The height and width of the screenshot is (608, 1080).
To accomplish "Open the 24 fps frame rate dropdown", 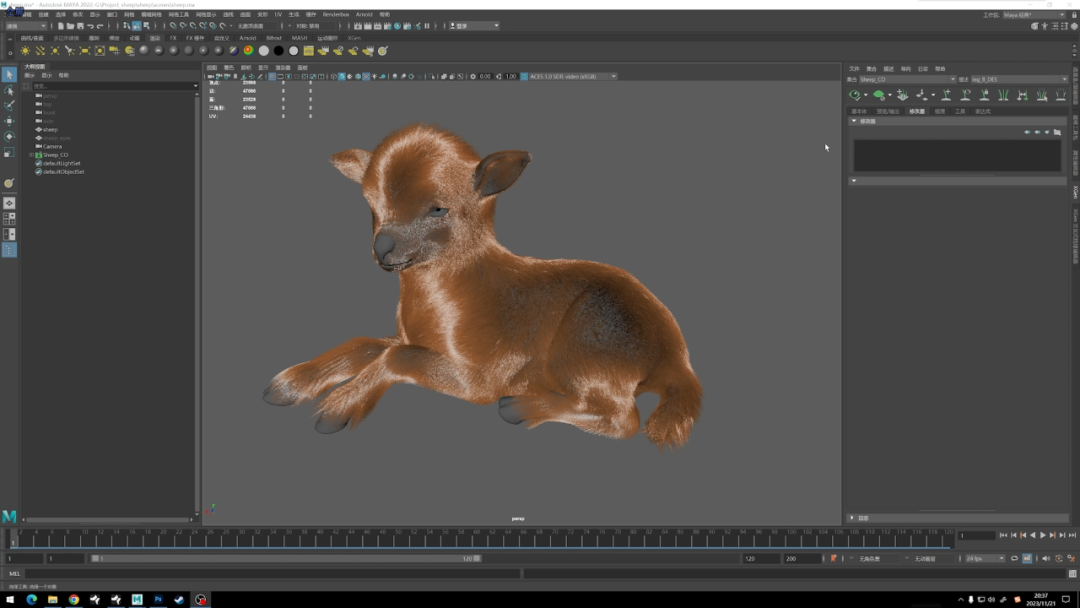I will (x=986, y=558).
